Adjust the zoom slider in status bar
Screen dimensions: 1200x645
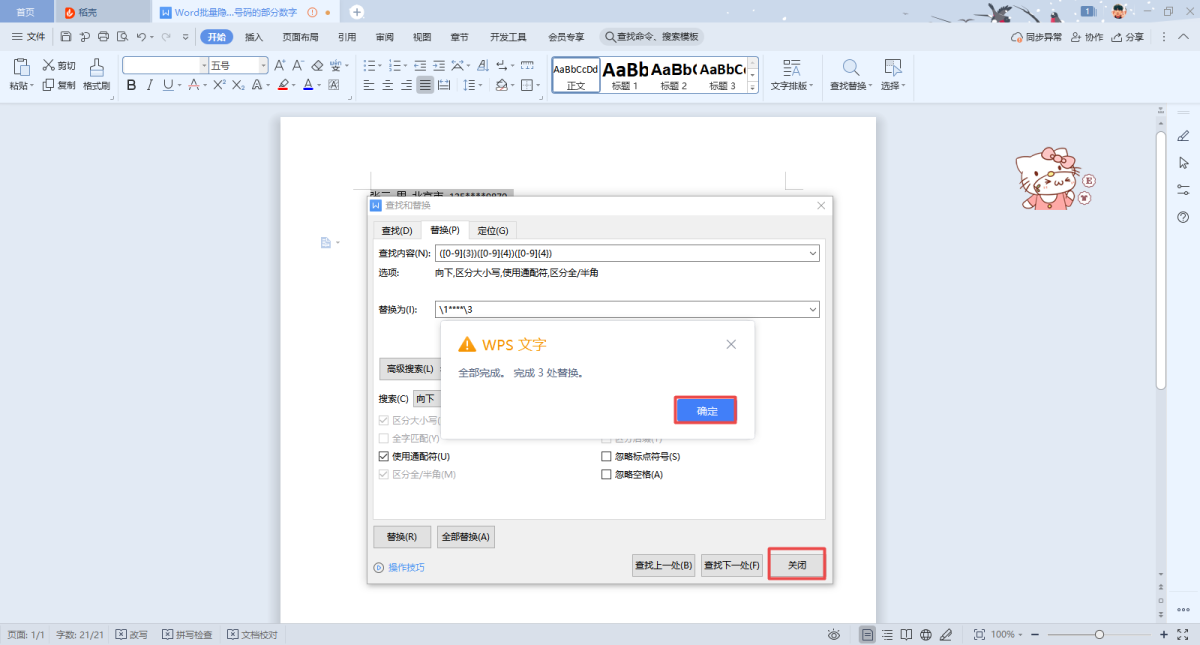click(1099, 635)
